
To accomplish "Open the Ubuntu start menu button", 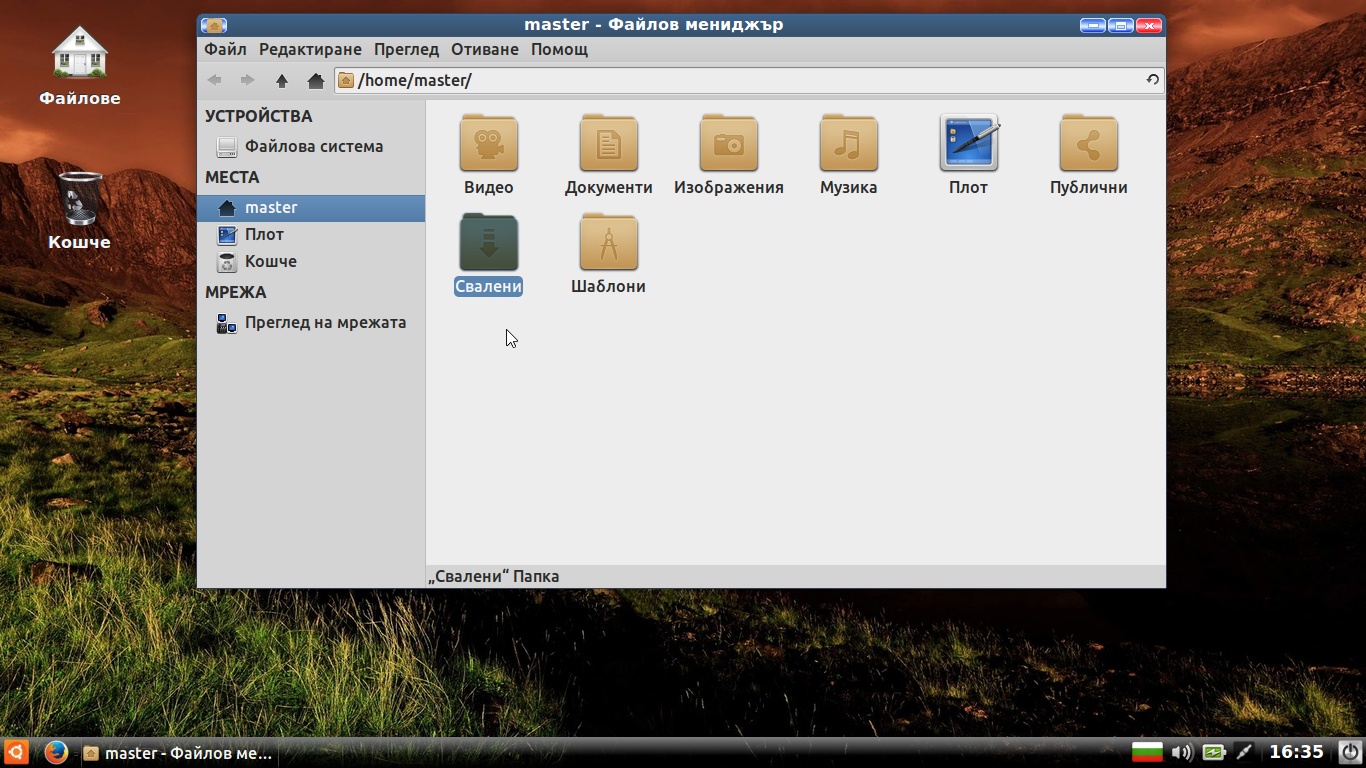I will [x=16, y=752].
